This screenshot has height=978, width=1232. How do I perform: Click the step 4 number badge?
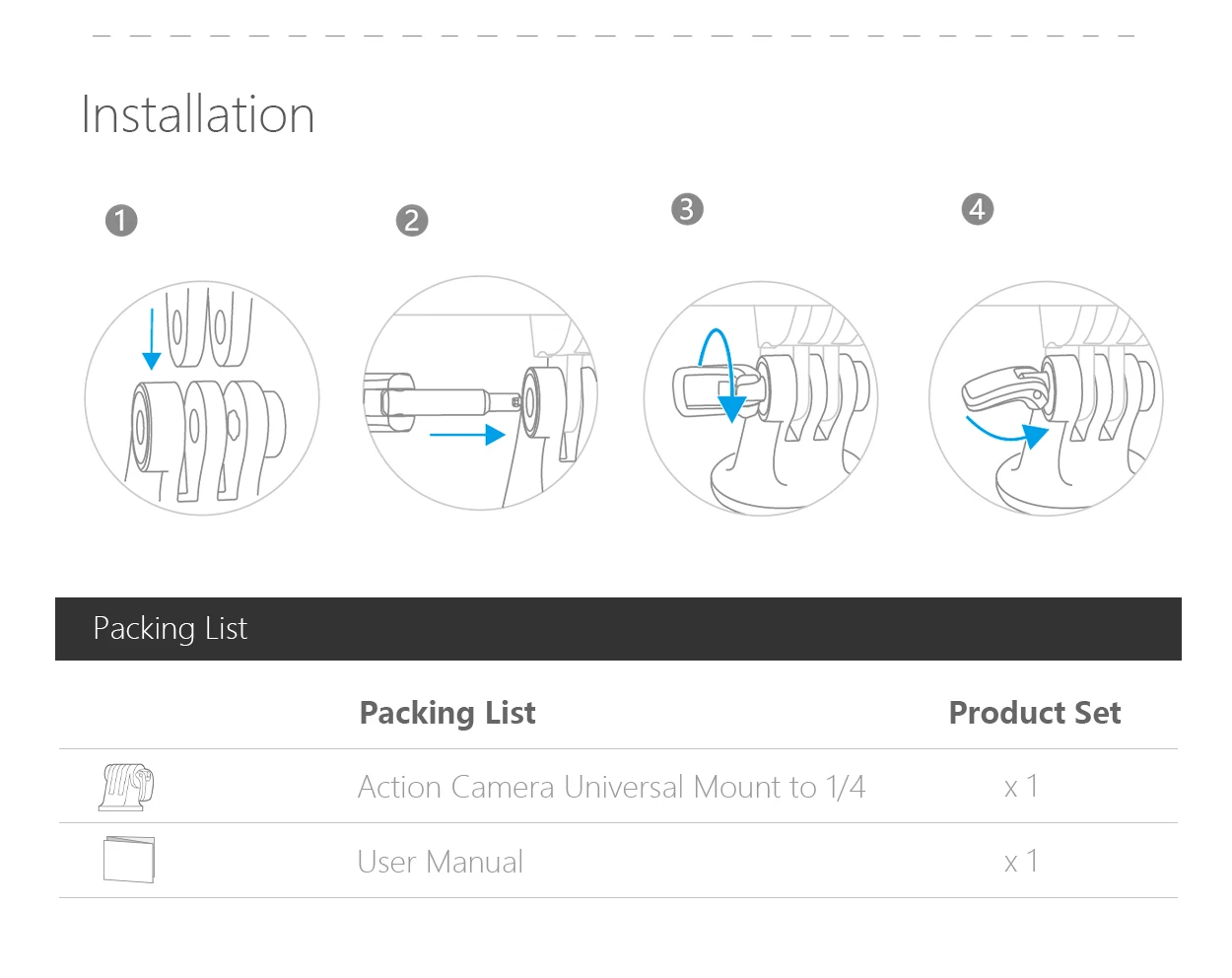point(978,209)
